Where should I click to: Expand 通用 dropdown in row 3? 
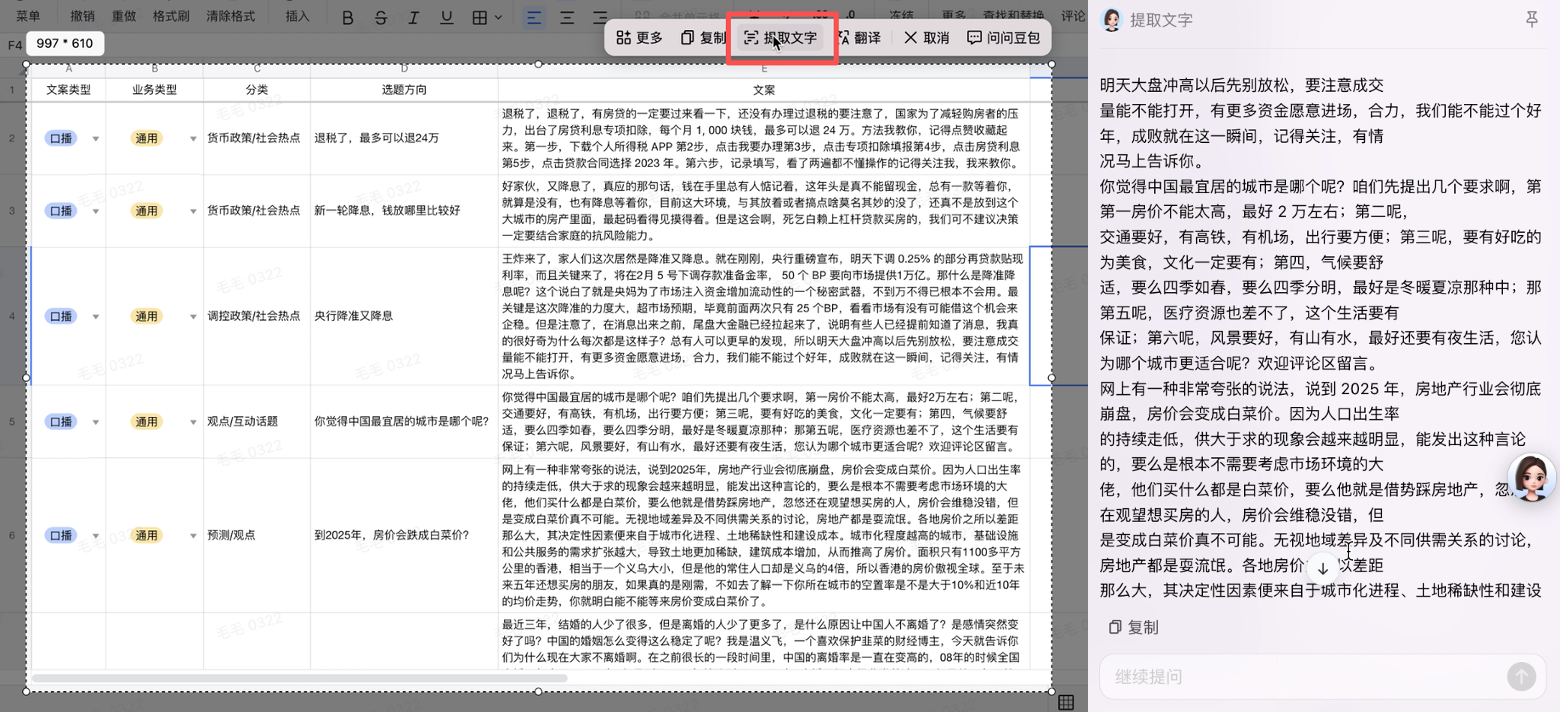tap(193, 212)
